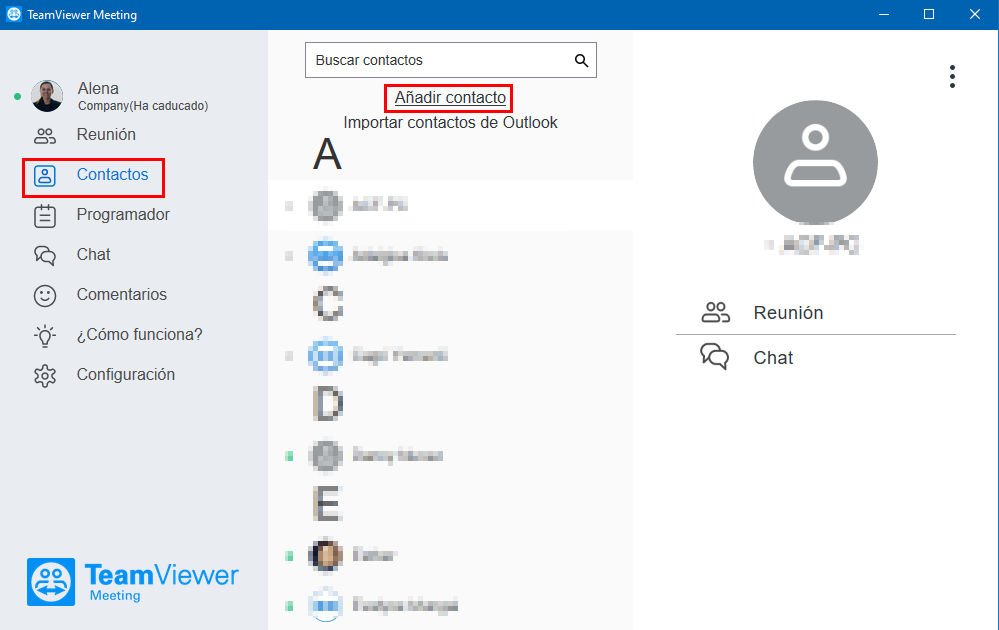Image resolution: width=999 pixels, height=630 pixels.
Task: Select Programador in the left menu
Action: [123, 215]
